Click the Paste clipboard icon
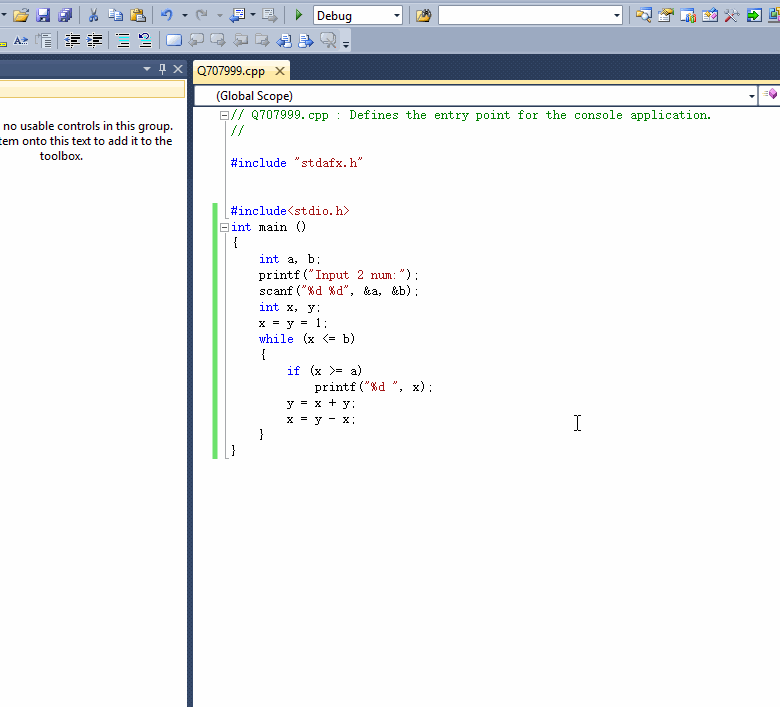This screenshot has width=780, height=707. pyautogui.click(x=138, y=15)
